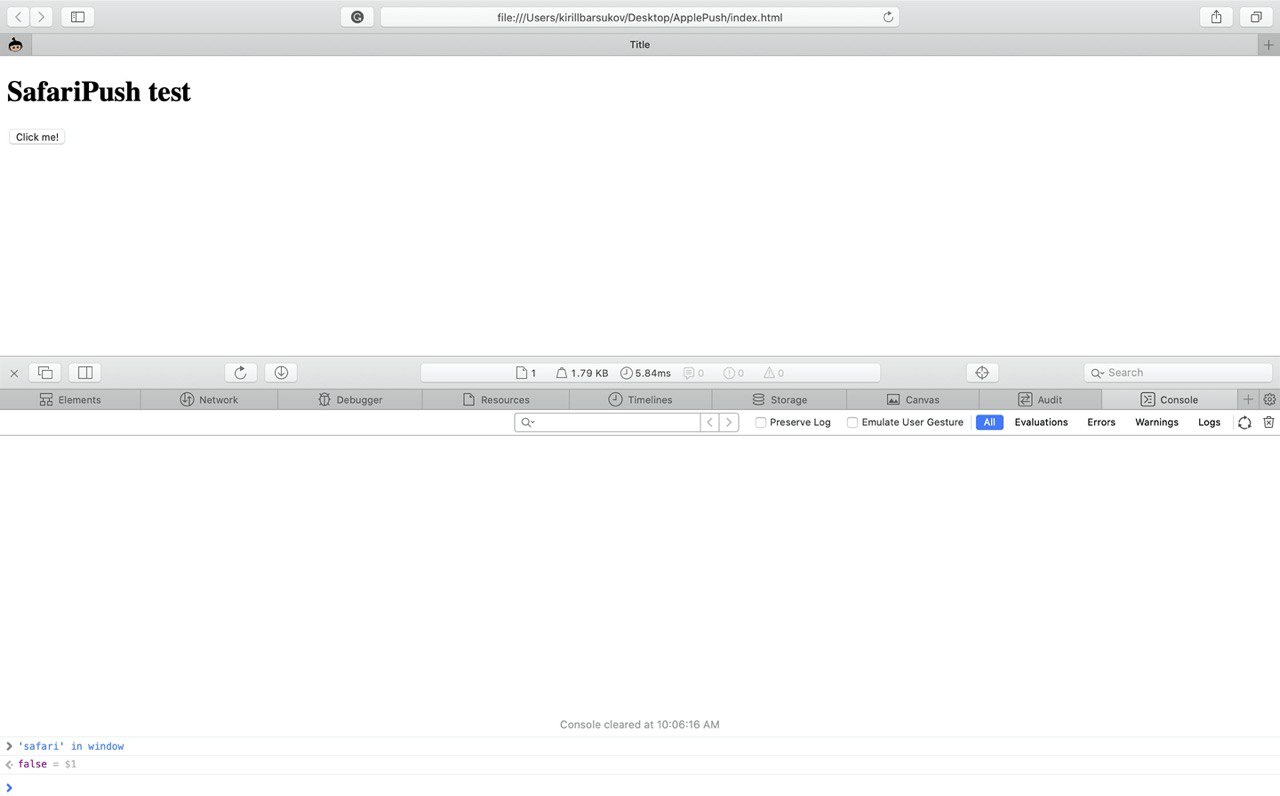
Task: Click the console log count icon
Action: pyautogui.click(x=693, y=373)
